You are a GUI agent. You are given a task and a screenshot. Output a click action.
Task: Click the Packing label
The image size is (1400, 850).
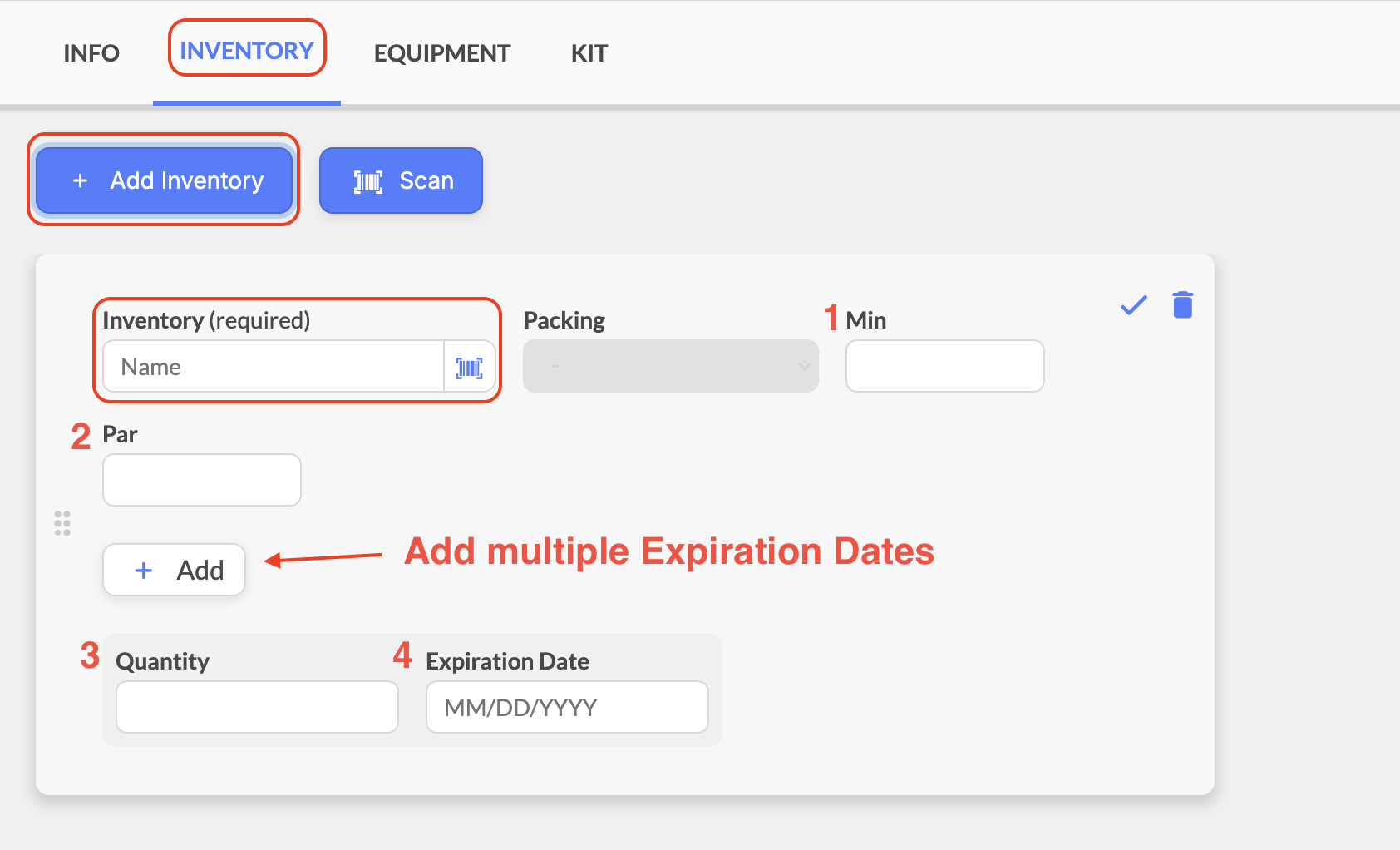pos(564,320)
